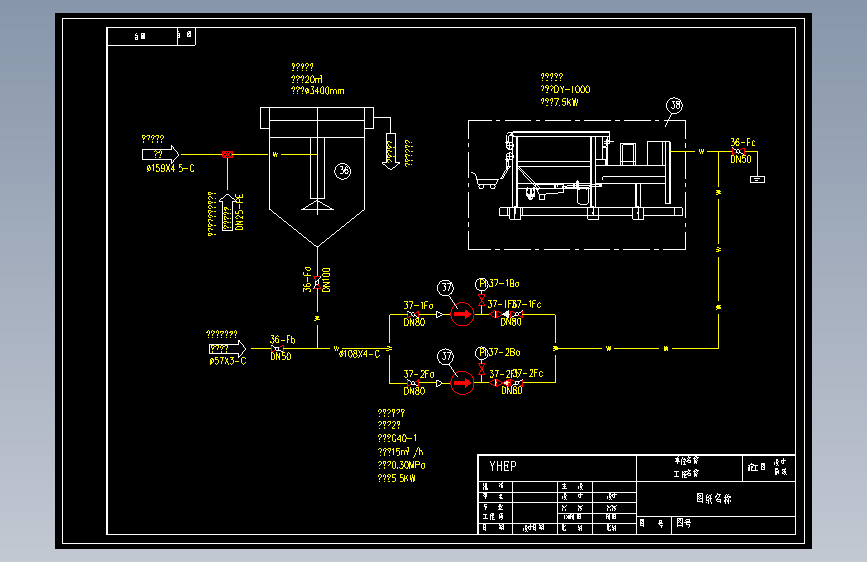This screenshot has width=867, height=562.
Task: Click the inlet flow arrow above ø159X4 5-C
Action: 160,154
